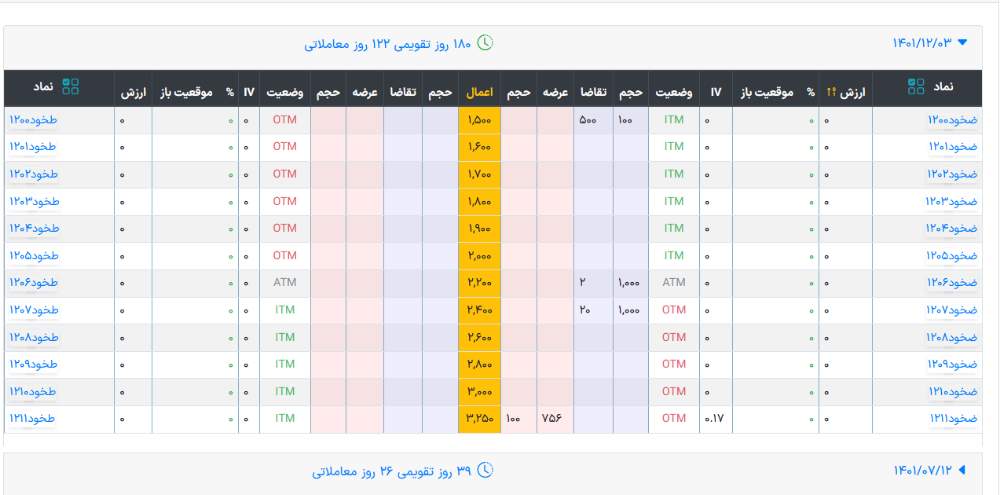Open put symbol طخود۱۲۱۱
The height and width of the screenshot is (495, 1000).
[32, 418]
